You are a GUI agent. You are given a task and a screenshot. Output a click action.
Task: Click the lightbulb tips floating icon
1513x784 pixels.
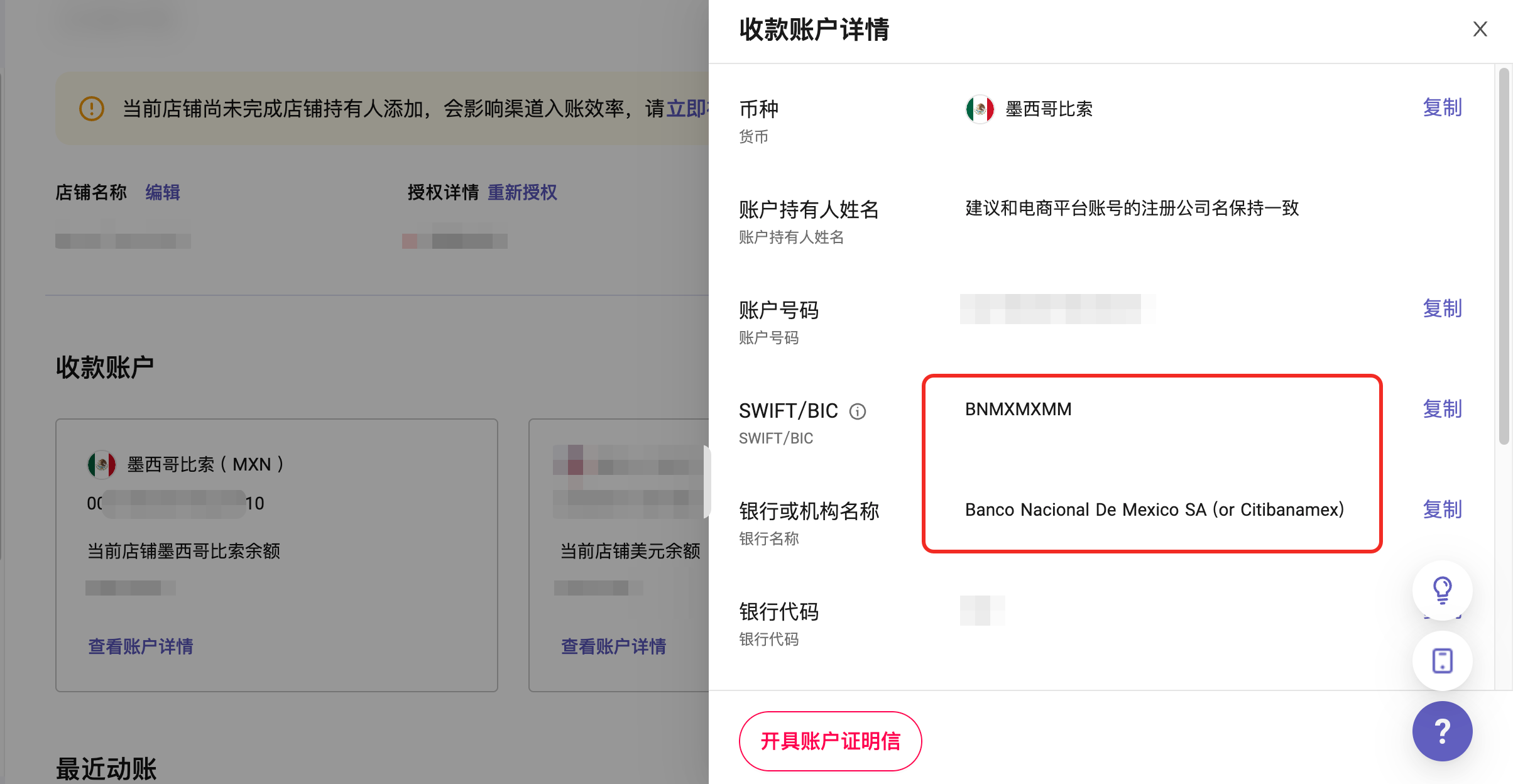(1442, 590)
